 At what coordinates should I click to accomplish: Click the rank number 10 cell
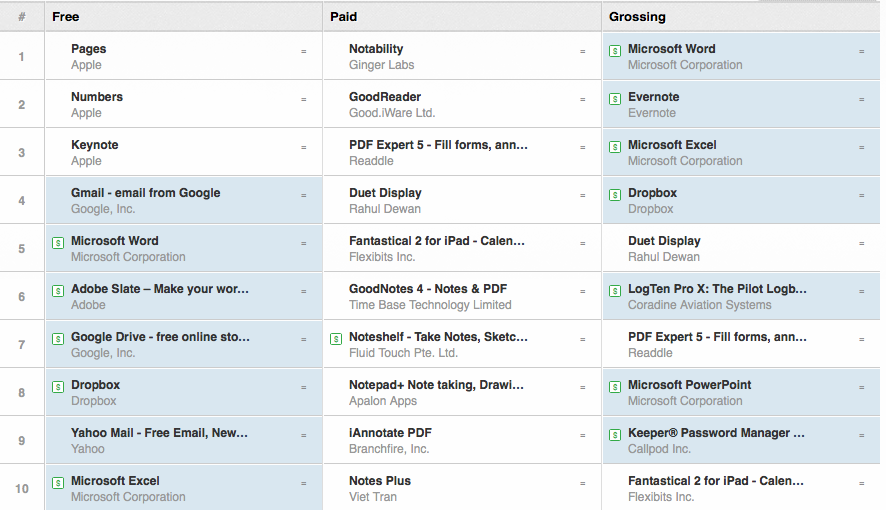click(21, 488)
